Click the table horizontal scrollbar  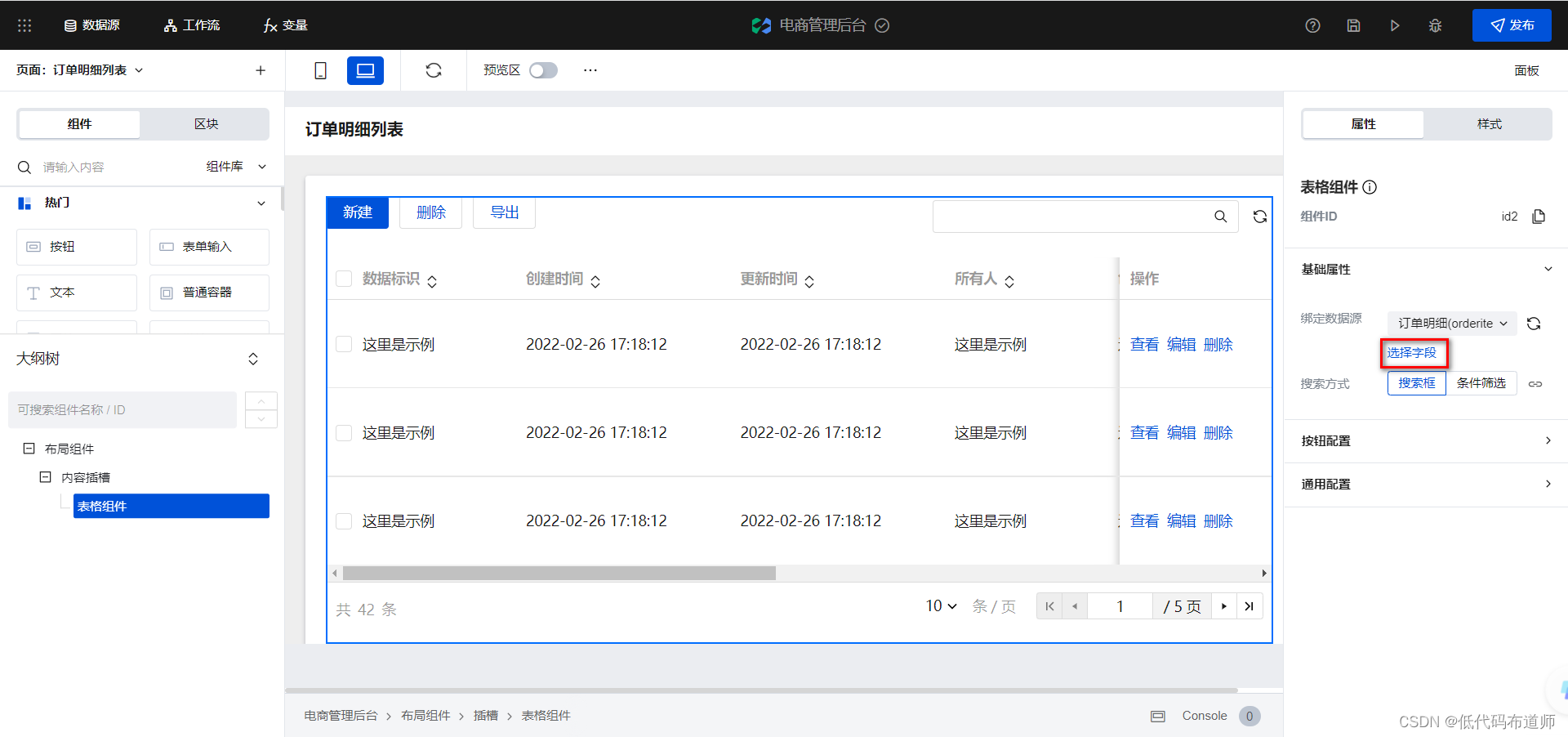[x=559, y=574]
